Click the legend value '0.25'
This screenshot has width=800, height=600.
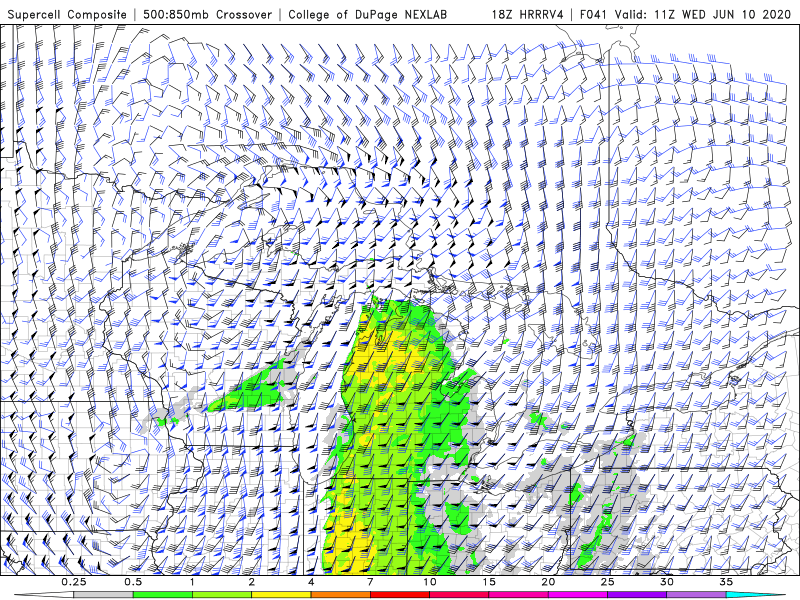(74, 582)
